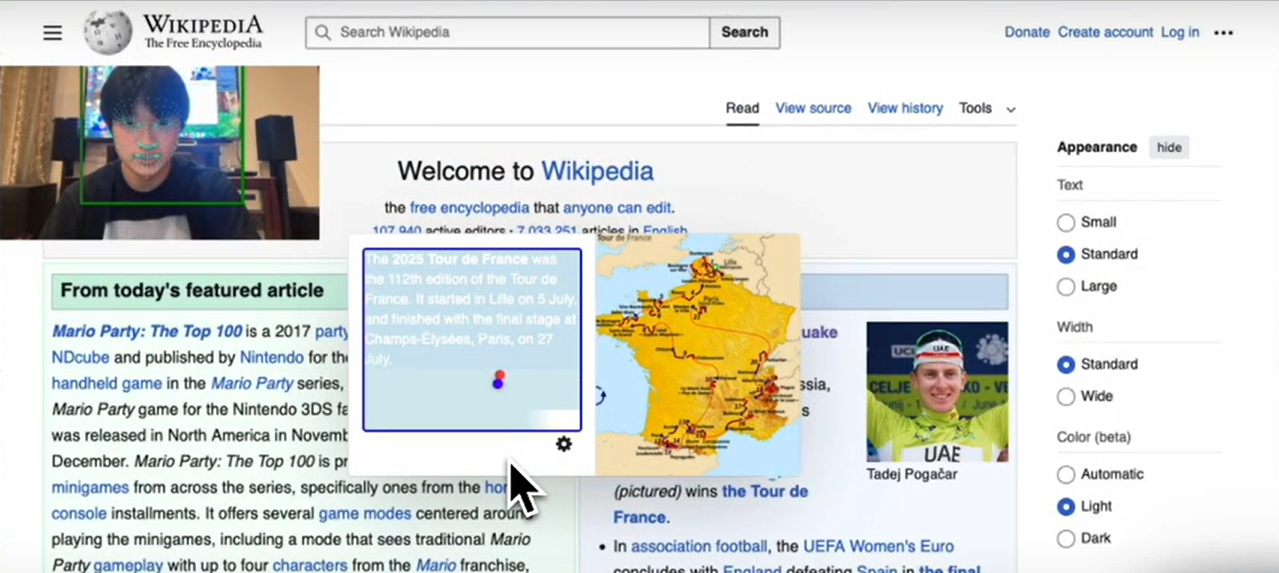This screenshot has width=1279, height=573.
Task: Expand the Tools dropdown
Action: 987,108
